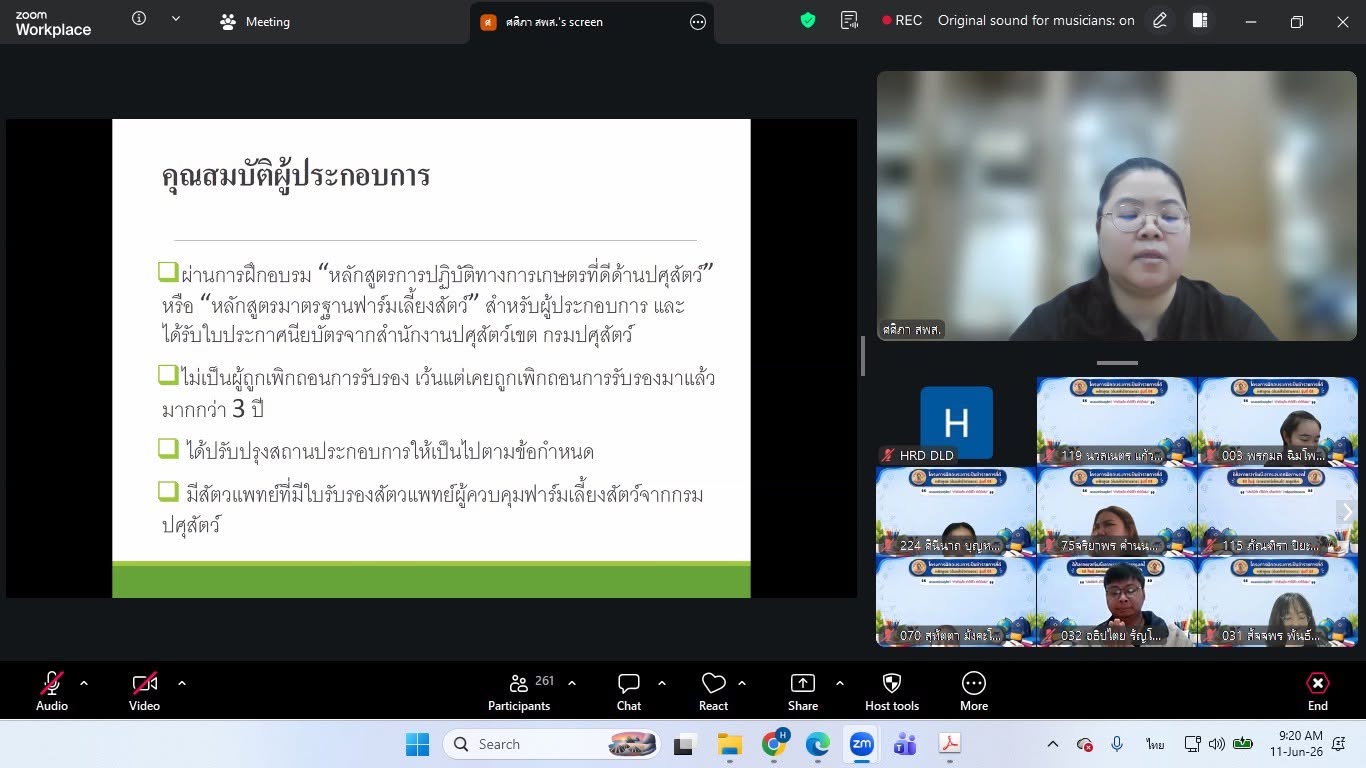Open the More options menu

974,692
